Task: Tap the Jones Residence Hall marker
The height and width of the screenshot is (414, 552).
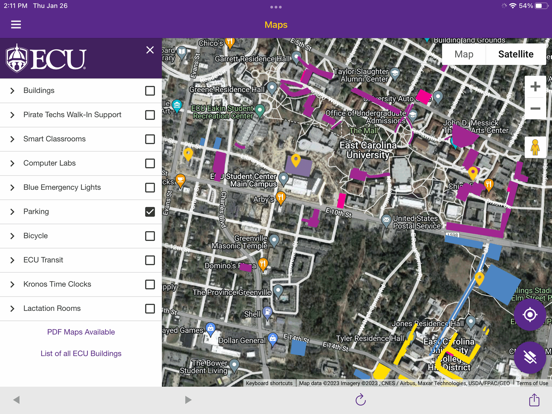Action: pyautogui.click(x=471, y=321)
